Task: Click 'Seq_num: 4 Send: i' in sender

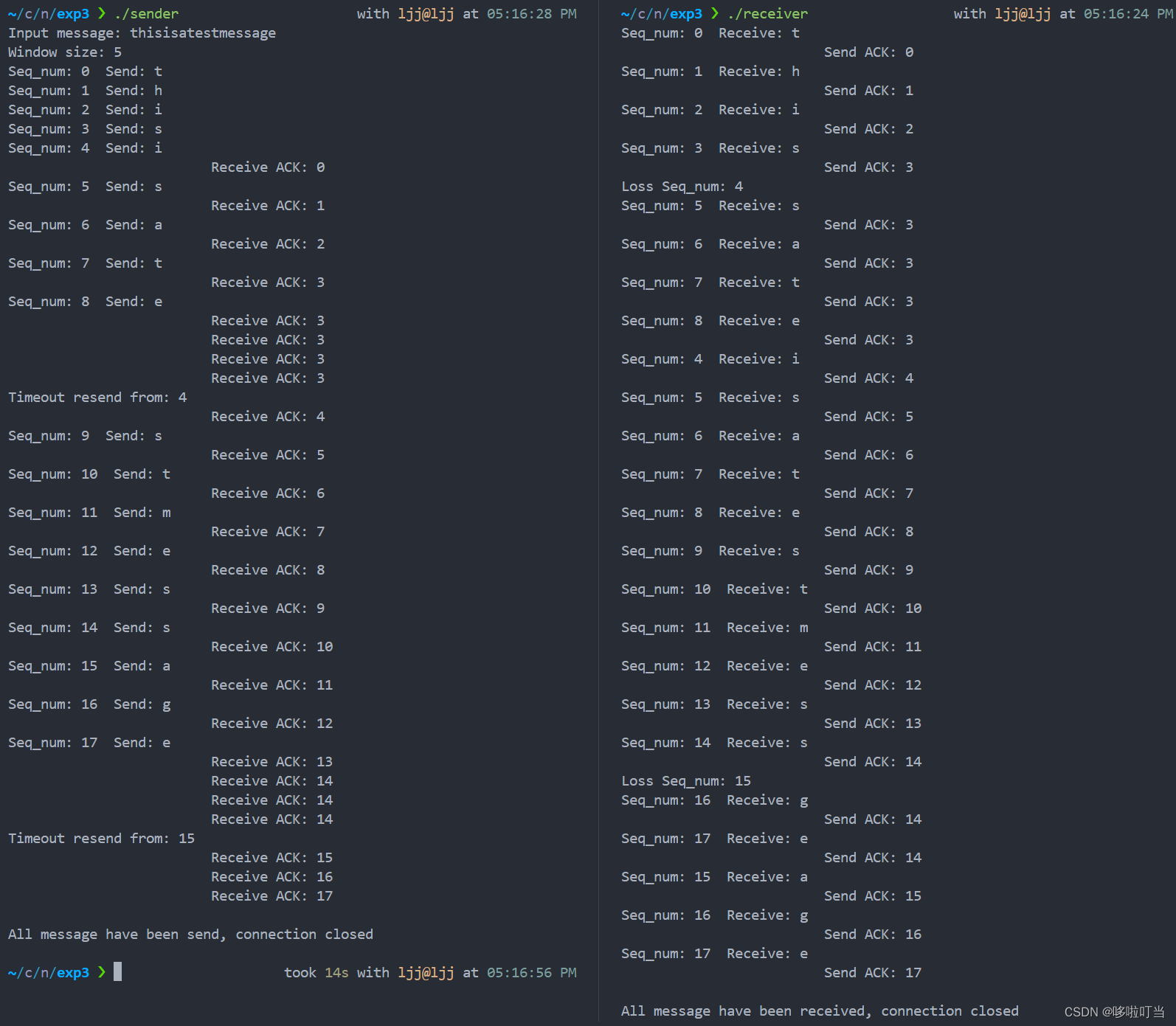Action: point(85,148)
